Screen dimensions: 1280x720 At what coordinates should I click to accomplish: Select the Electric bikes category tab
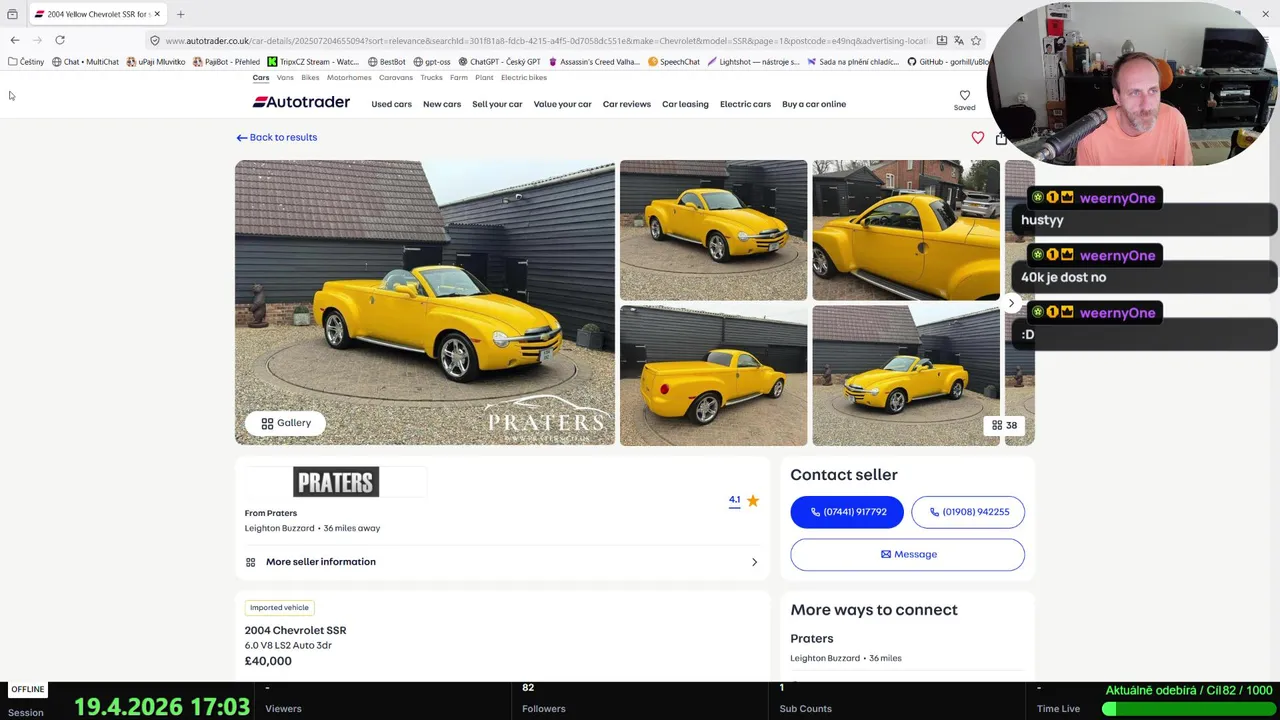tap(524, 78)
